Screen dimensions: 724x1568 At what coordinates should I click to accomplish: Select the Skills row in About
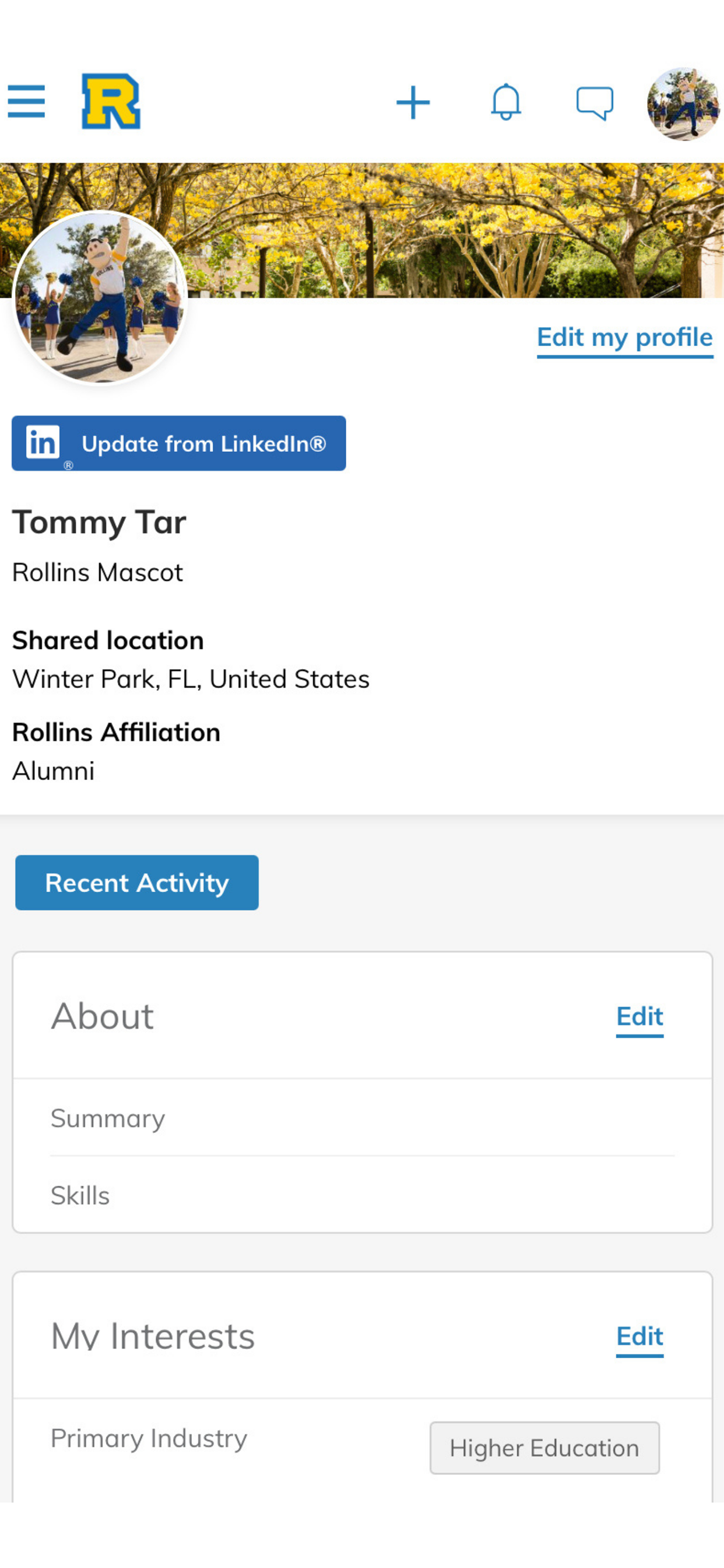tap(362, 1195)
